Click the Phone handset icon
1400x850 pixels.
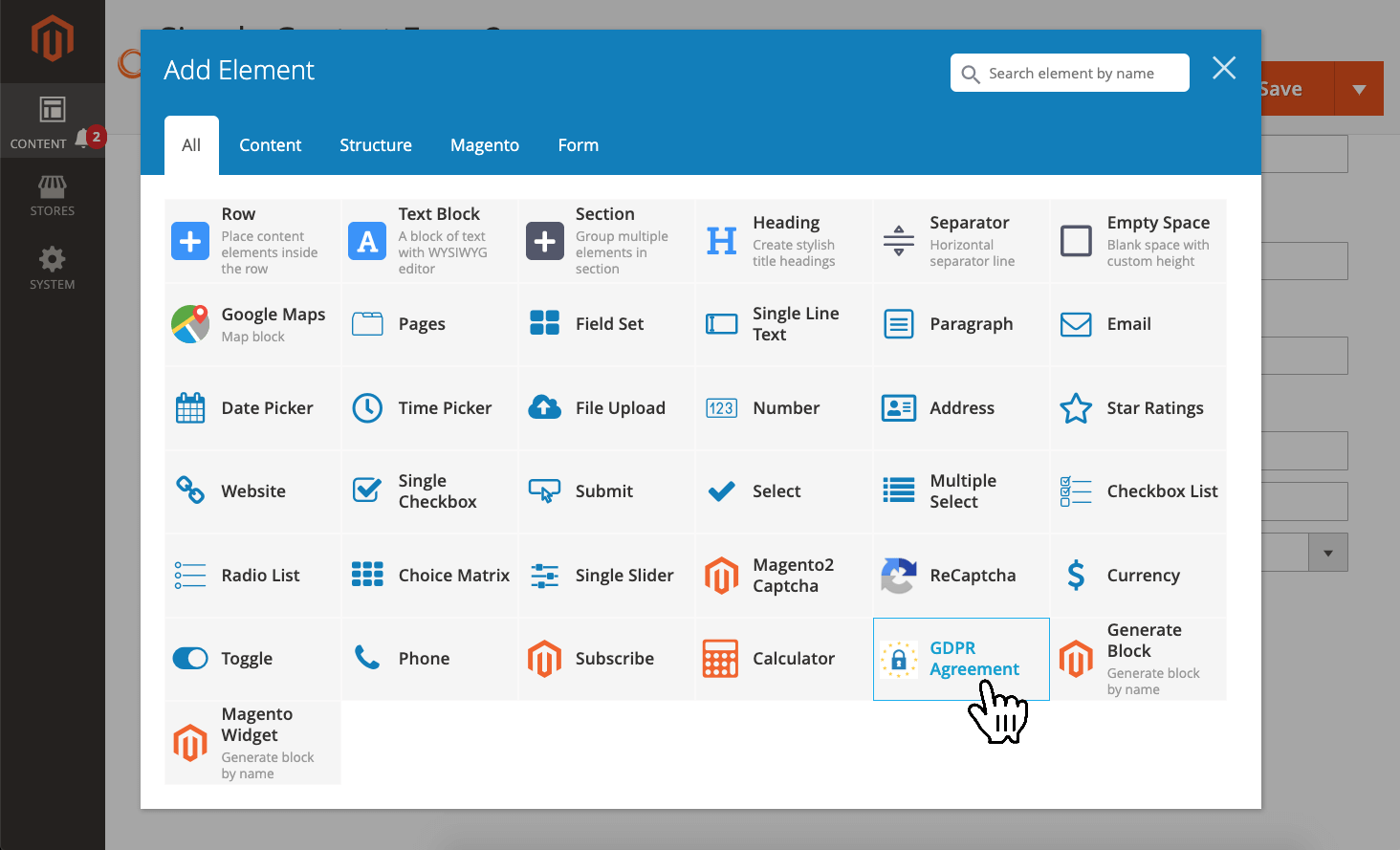click(367, 658)
